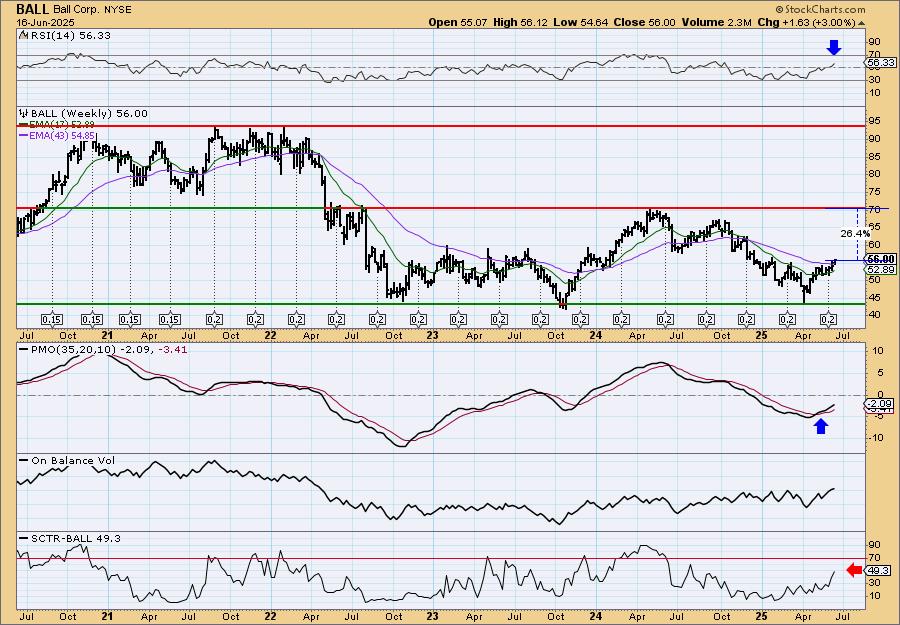This screenshot has width=900, height=625.
Task: Click the Open 55.07 value
Action: 459,22
